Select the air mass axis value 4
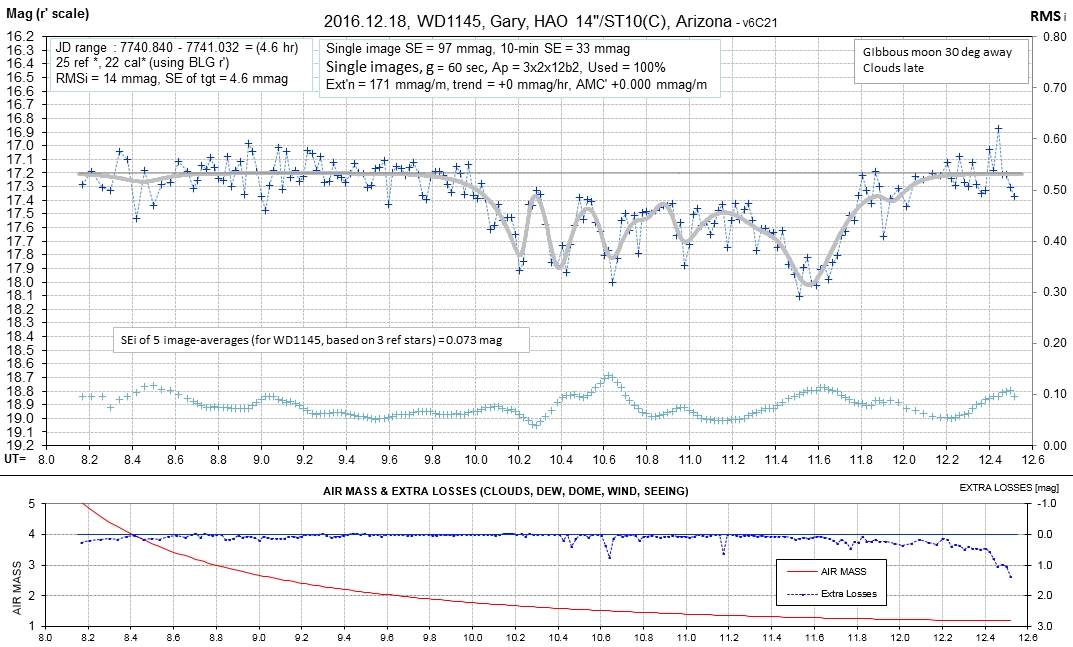1073x647 pixels. click(x=31, y=535)
